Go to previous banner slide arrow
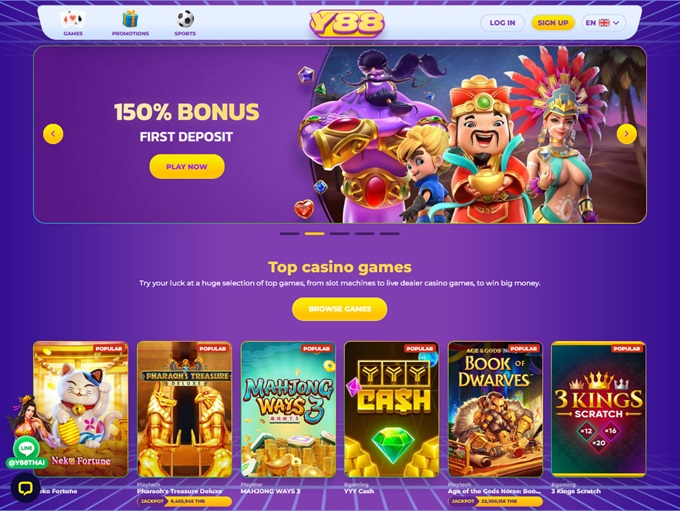The height and width of the screenshot is (511, 680). [x=53, y=134]
